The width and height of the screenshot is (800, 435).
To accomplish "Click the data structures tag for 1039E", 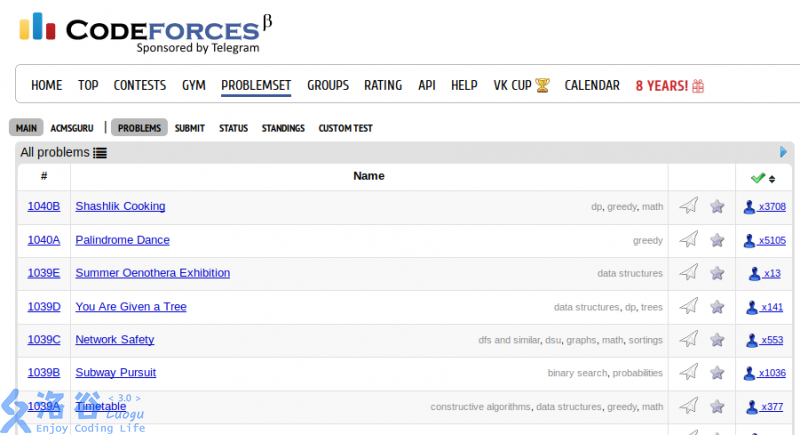I will pyautogui.click(x=630, y=273).
